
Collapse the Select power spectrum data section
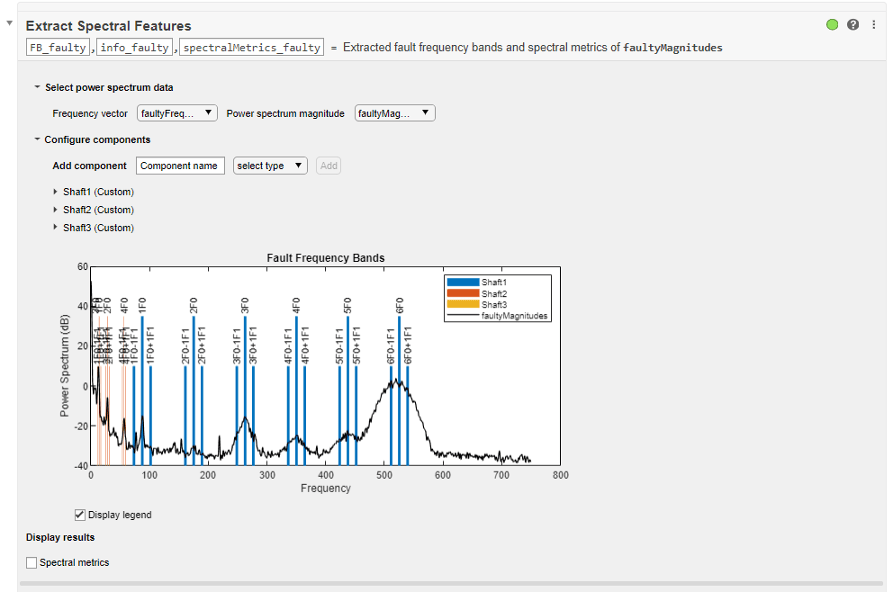pos(36,87)
